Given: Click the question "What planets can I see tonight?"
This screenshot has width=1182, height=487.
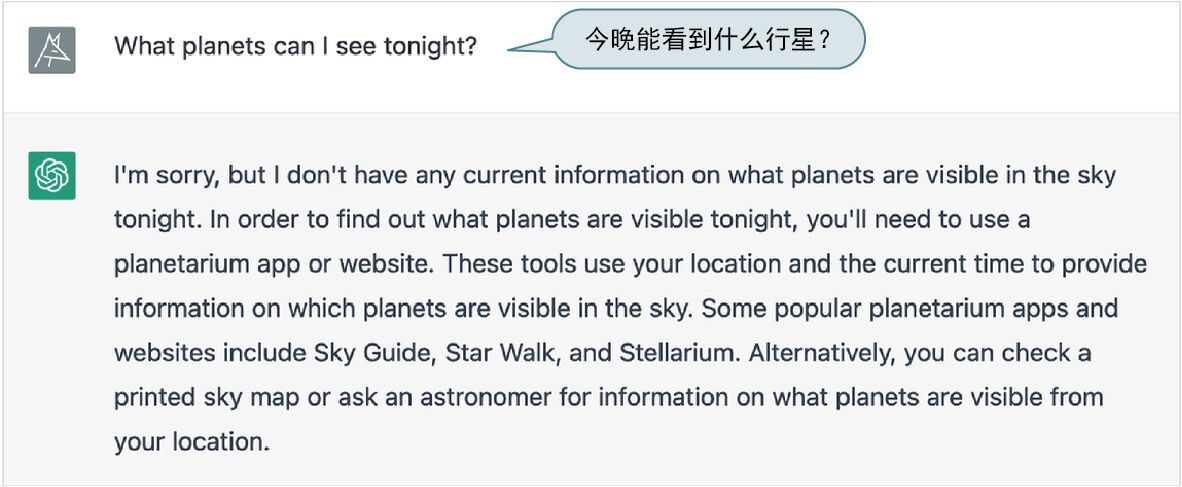Looking at the screenshot, I should click(295, 46).
